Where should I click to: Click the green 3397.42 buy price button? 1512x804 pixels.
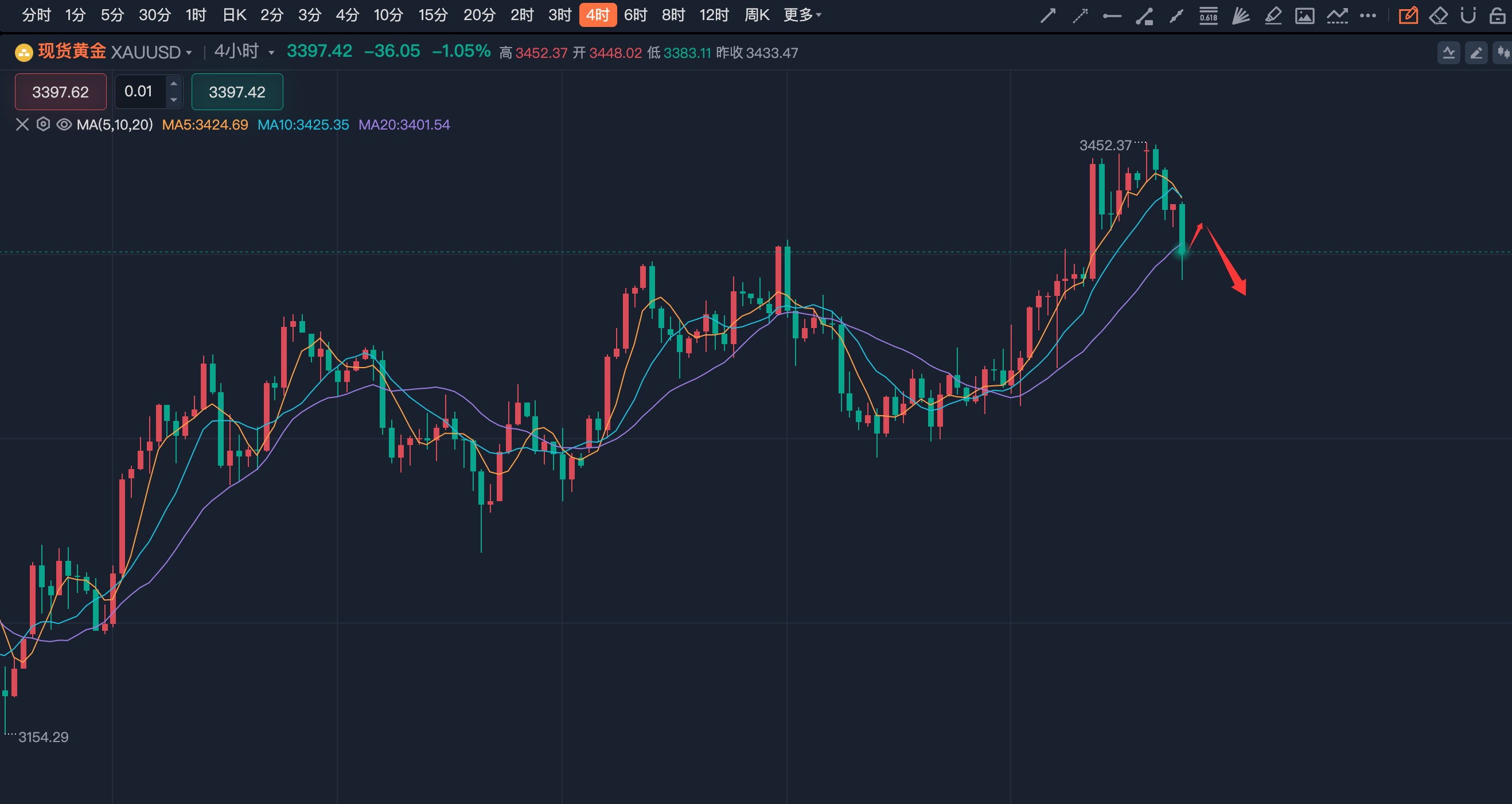(x=237, y=92)
